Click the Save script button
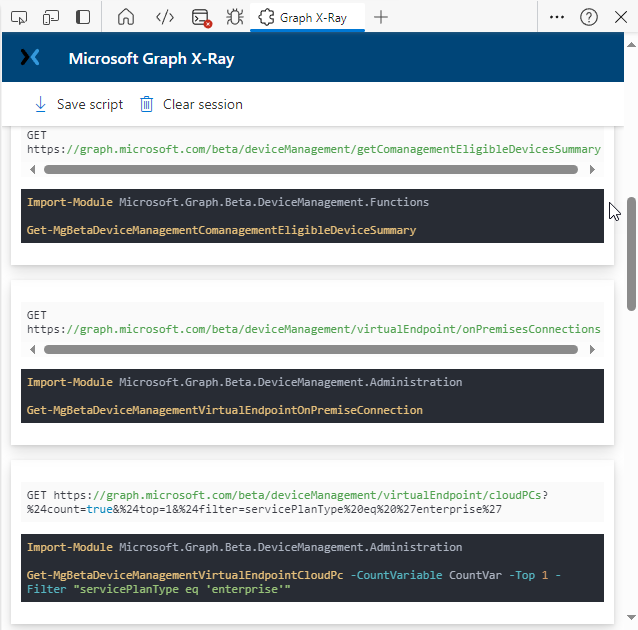The height and width of the screenshot is (630, 638). coord(79,105)
